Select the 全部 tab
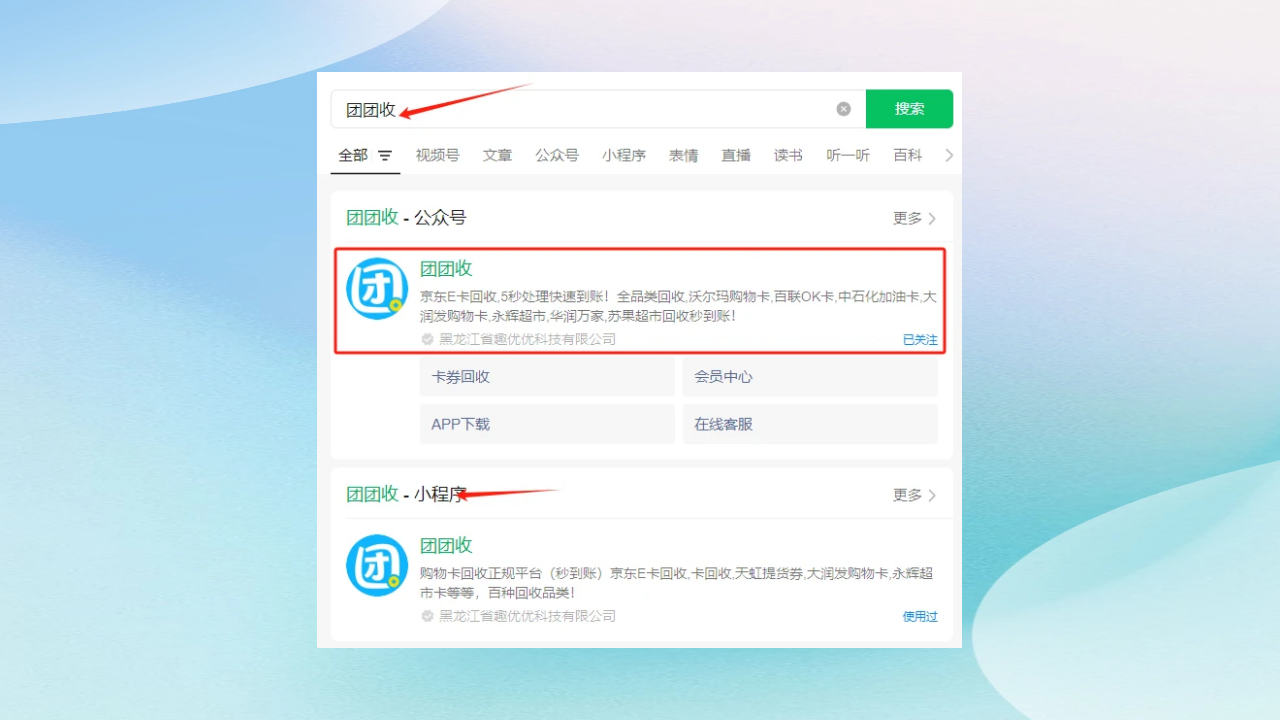The image size is (1280, 720). 353,155
